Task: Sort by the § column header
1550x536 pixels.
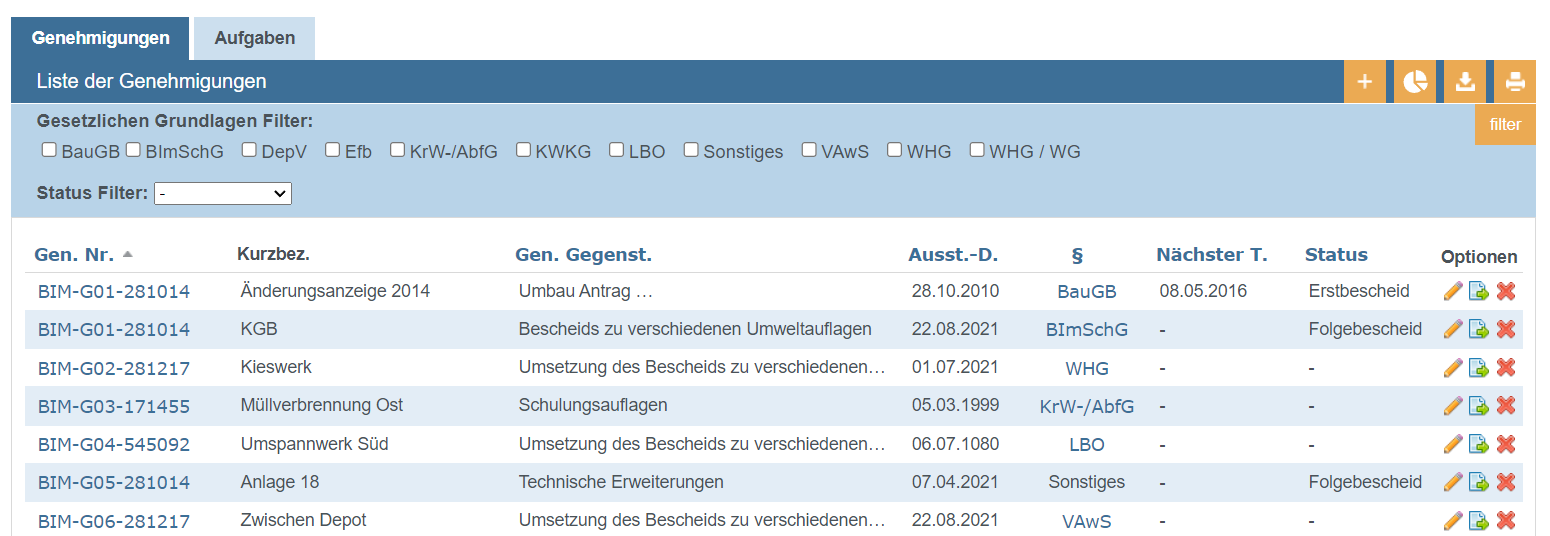Action: (1077, 255)
